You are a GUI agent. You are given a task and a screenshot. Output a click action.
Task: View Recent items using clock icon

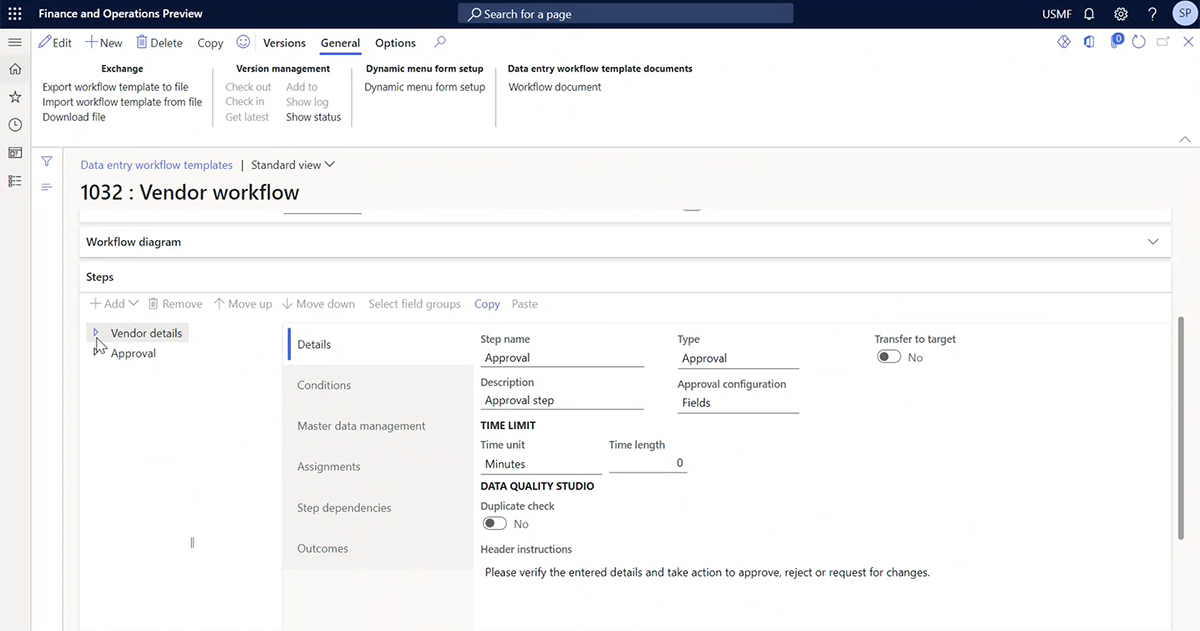[x=14, y=124]
